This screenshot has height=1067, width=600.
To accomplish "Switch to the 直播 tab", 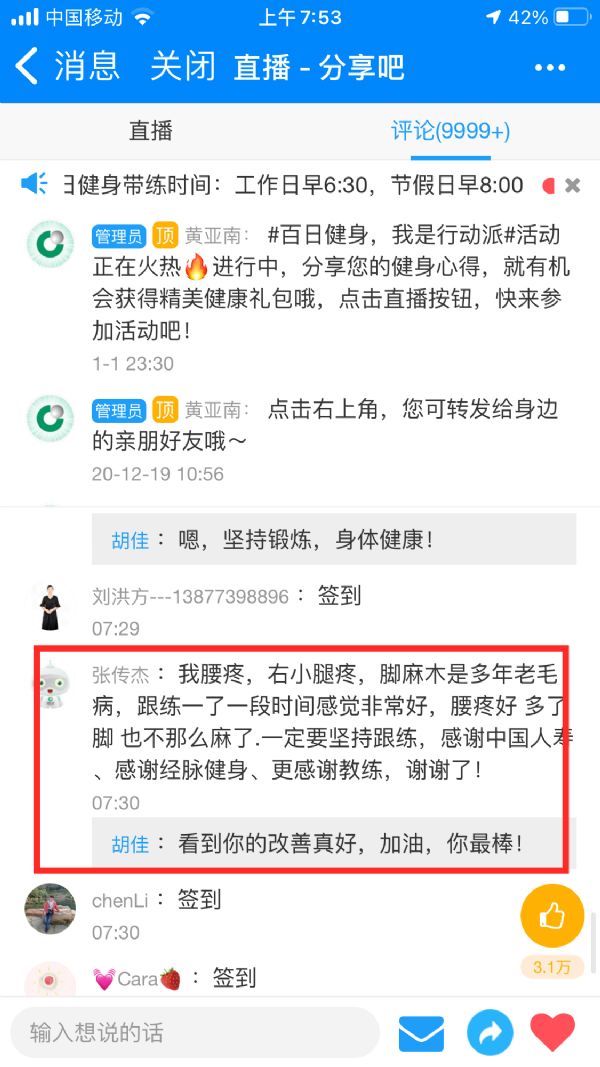I will pos(150,131).
